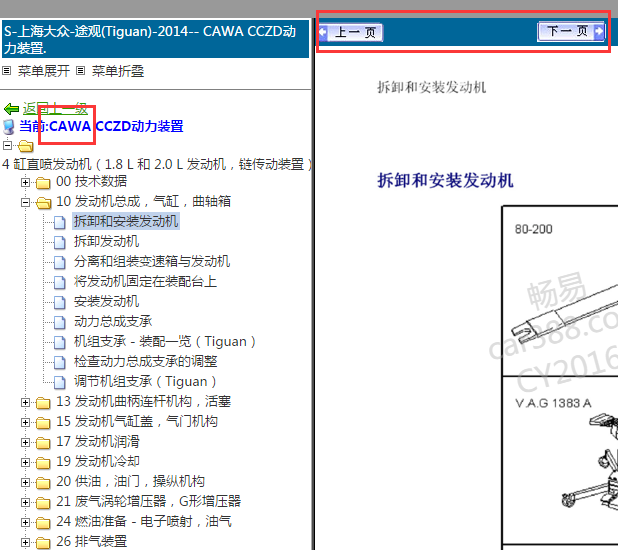Screen dimensions: 618x550
Task: Click the page icon of 安装发动机
Action: (60, 303)
